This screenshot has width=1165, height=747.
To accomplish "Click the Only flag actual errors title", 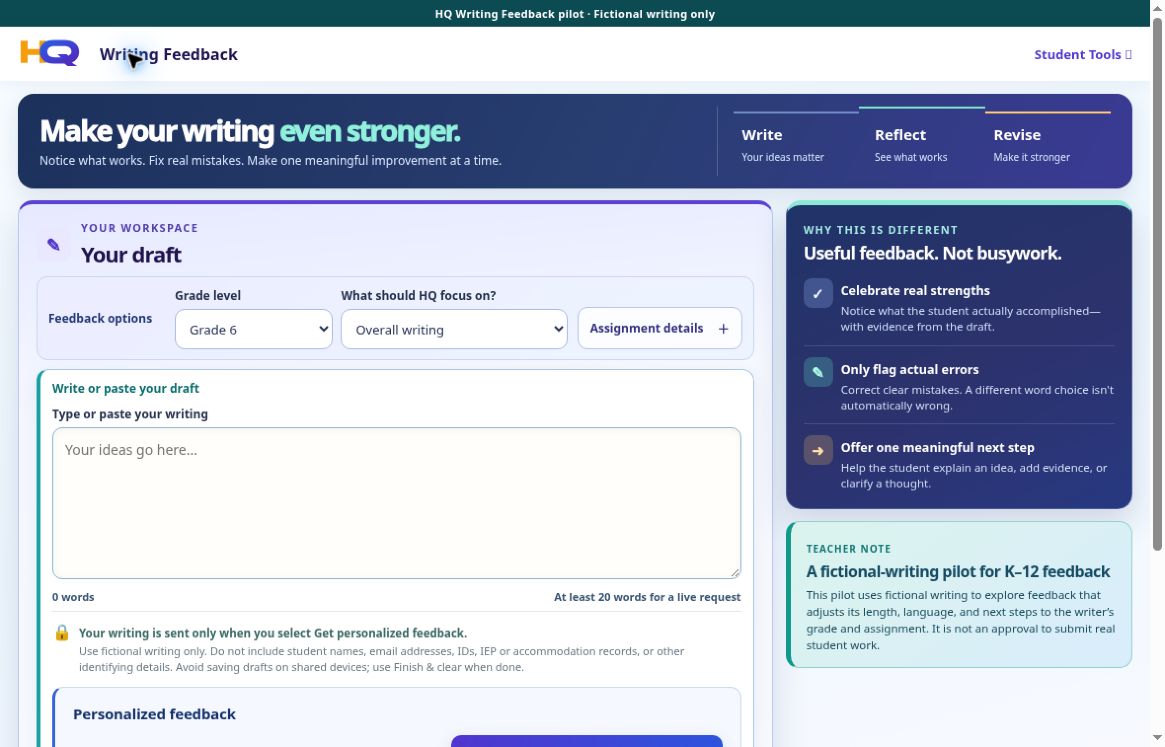I will (x=909, y=369).
